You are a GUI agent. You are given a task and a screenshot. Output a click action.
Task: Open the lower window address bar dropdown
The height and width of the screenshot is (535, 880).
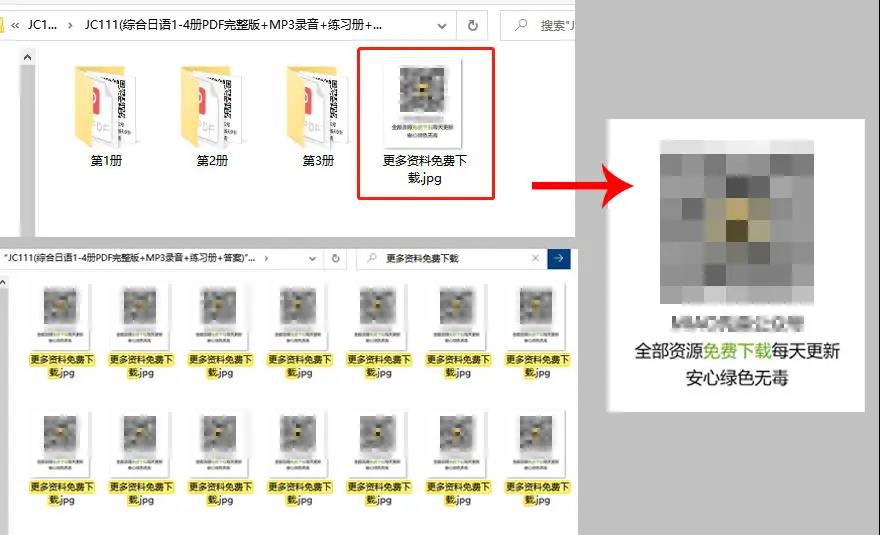[312, 259]
